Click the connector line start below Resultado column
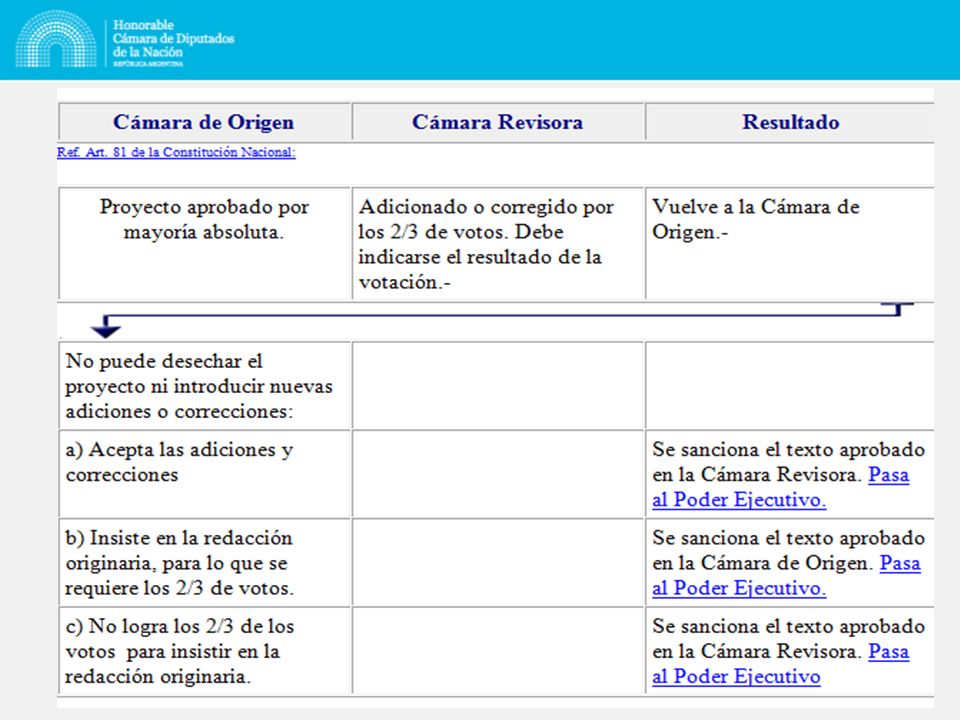 [898, 309]
